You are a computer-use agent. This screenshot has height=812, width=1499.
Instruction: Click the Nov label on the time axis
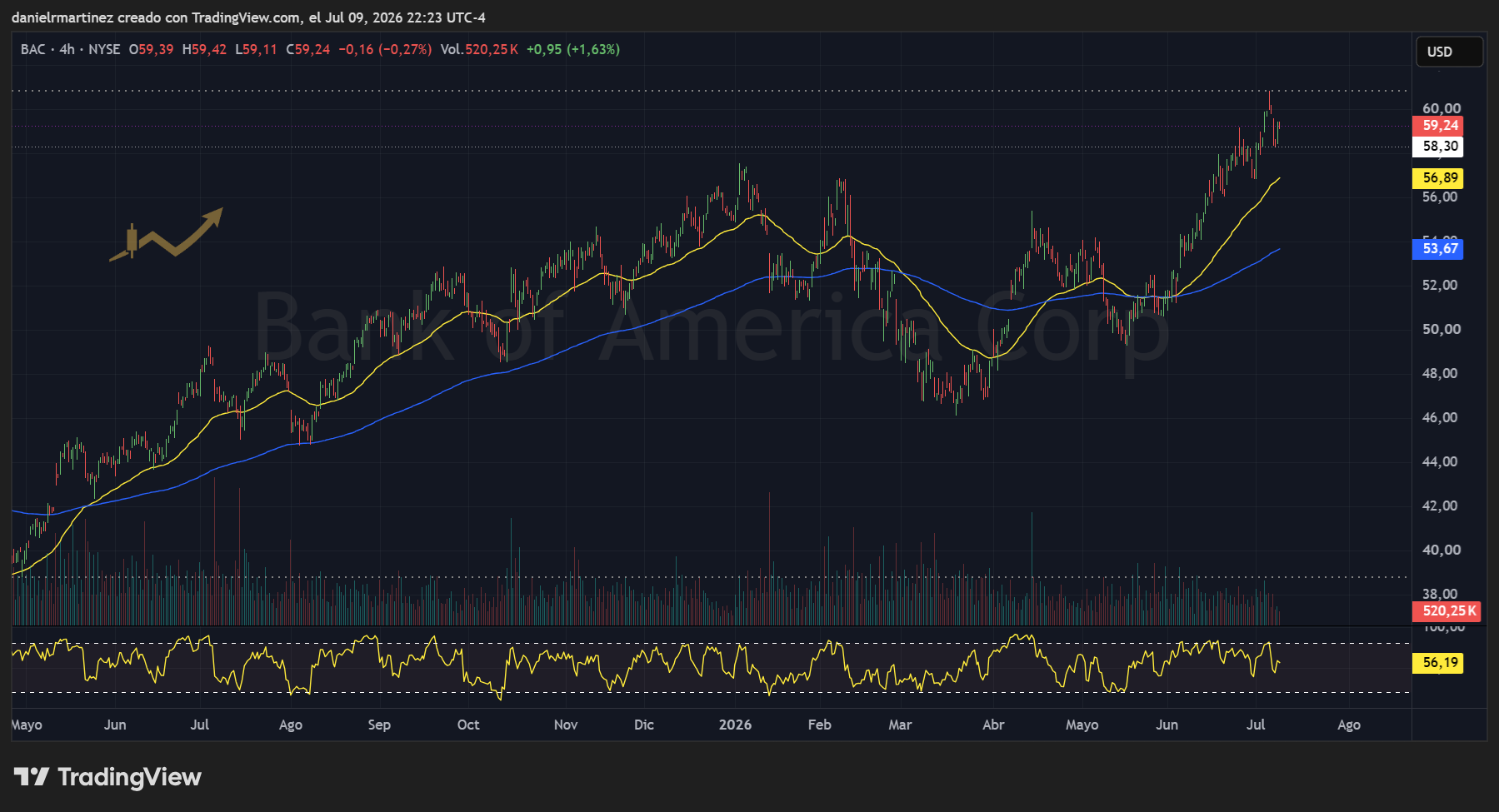pyautogui.click(x=566, y=725)
